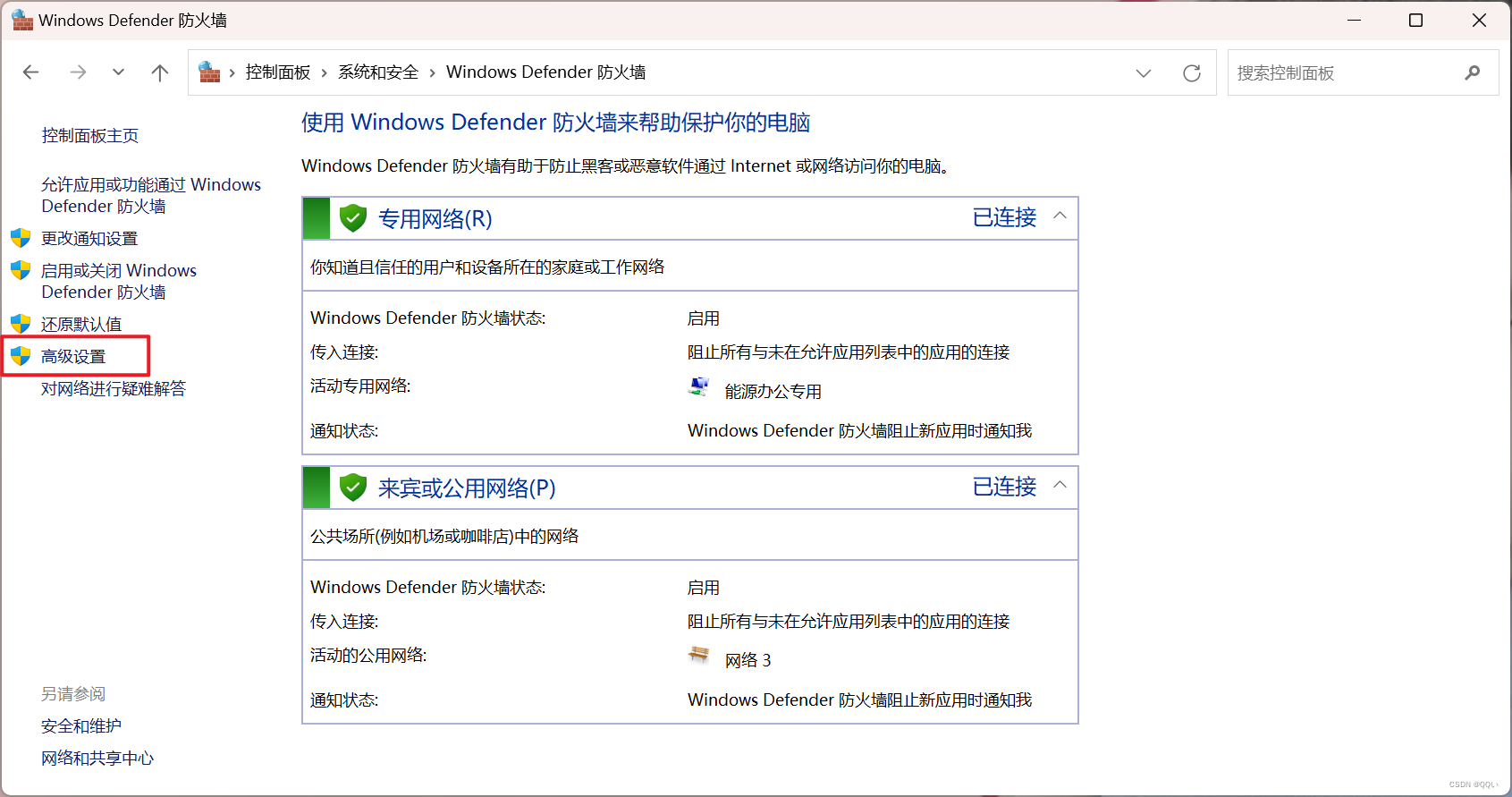The width and height of the screenshot is (1512, 797).
Task: Click bench icon beside 网络 3
Action: point(699,655)
